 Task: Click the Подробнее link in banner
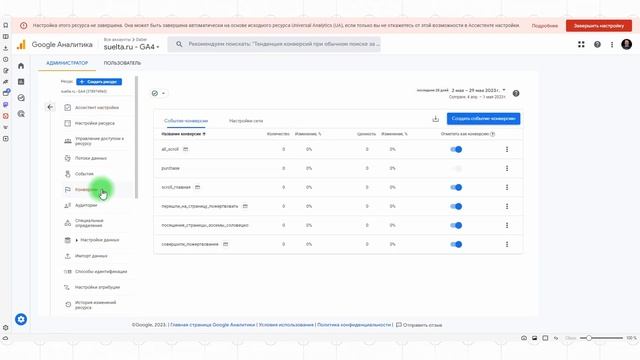pyautogui.click(x=544, y=26)
